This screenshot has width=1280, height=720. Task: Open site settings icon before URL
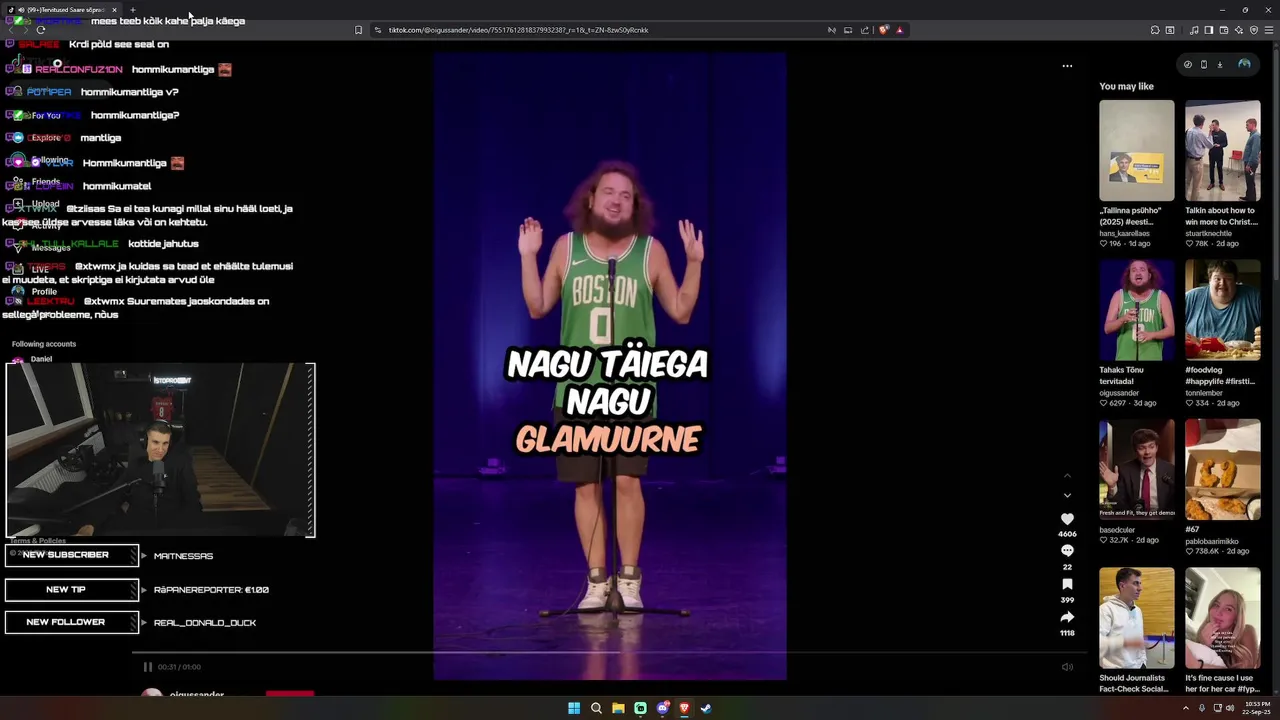(x=378, y=30)
